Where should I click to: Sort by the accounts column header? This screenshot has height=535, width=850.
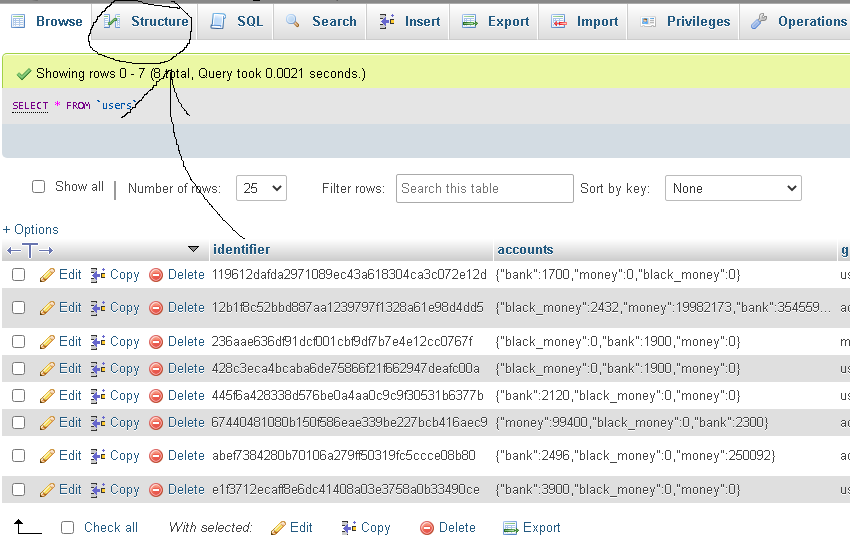pos(525,250)
